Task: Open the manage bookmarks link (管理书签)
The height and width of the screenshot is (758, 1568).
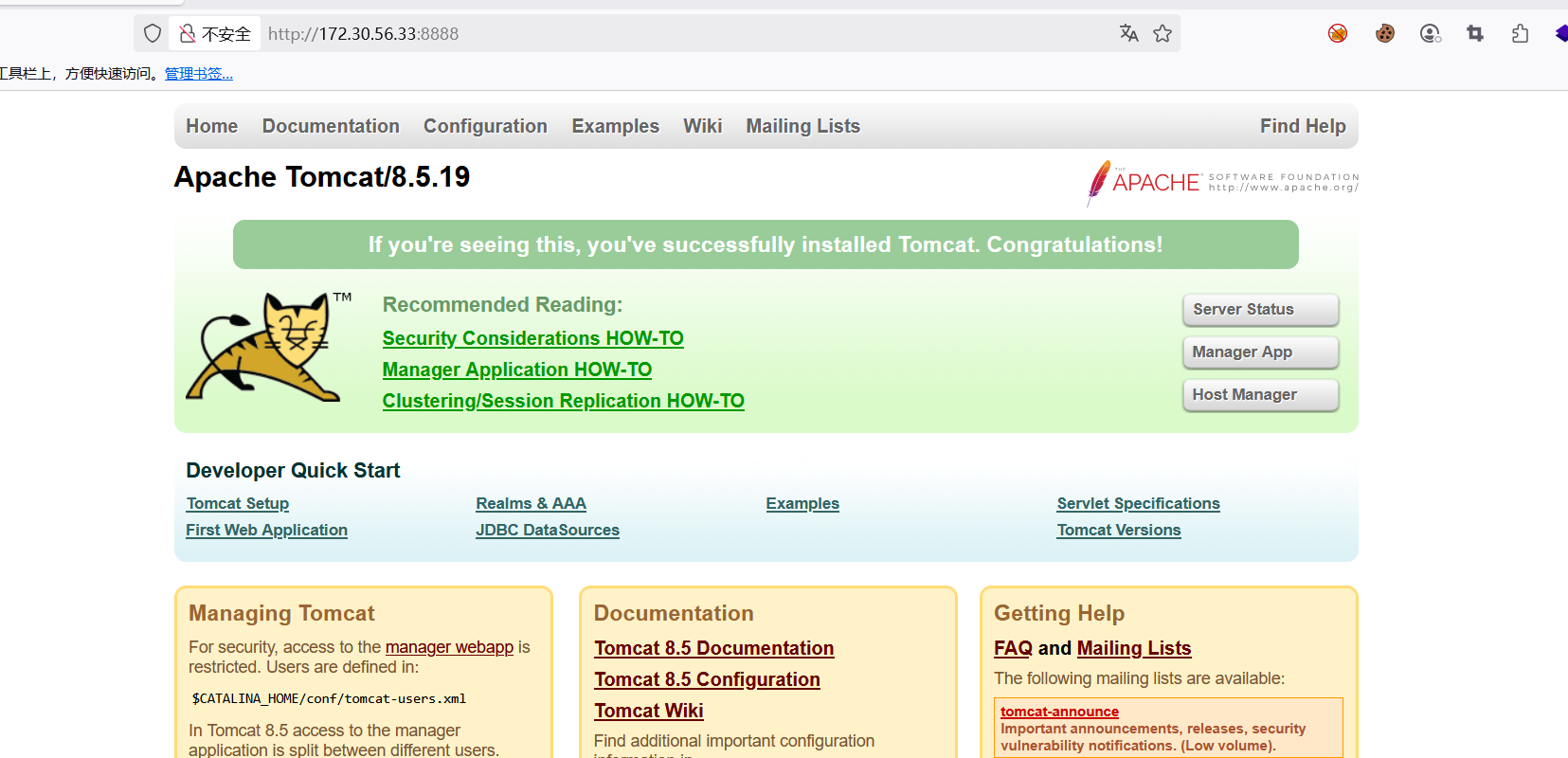Action: pos(199,74)
